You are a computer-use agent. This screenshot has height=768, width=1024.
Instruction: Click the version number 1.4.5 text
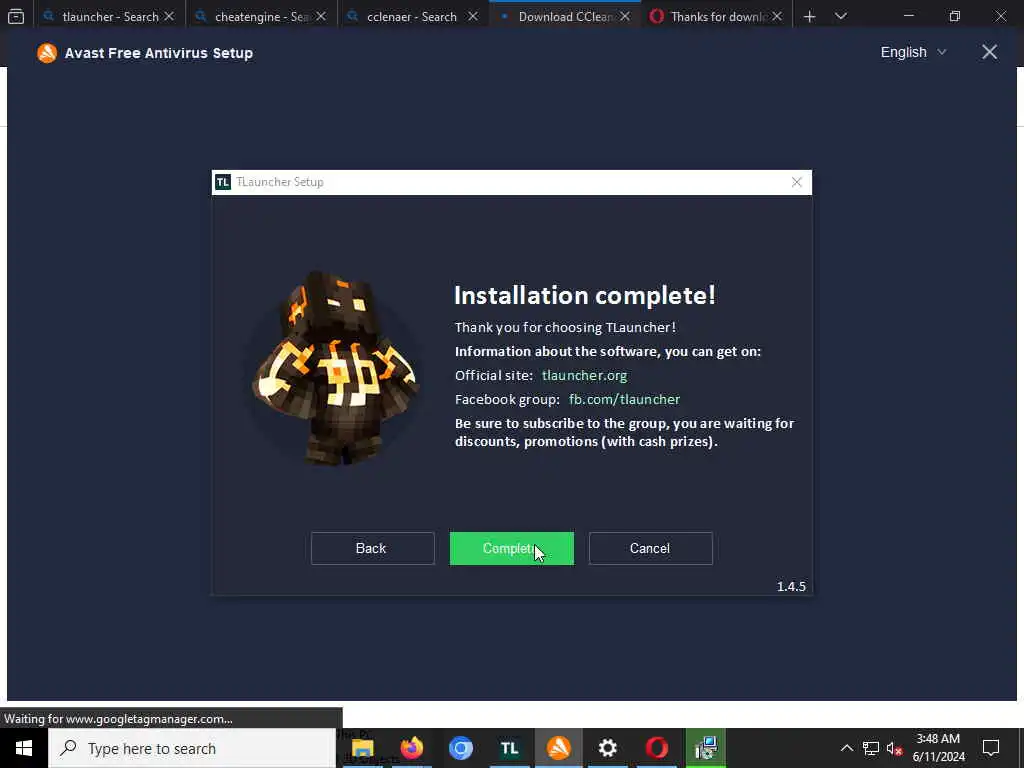tap(791, 586)
